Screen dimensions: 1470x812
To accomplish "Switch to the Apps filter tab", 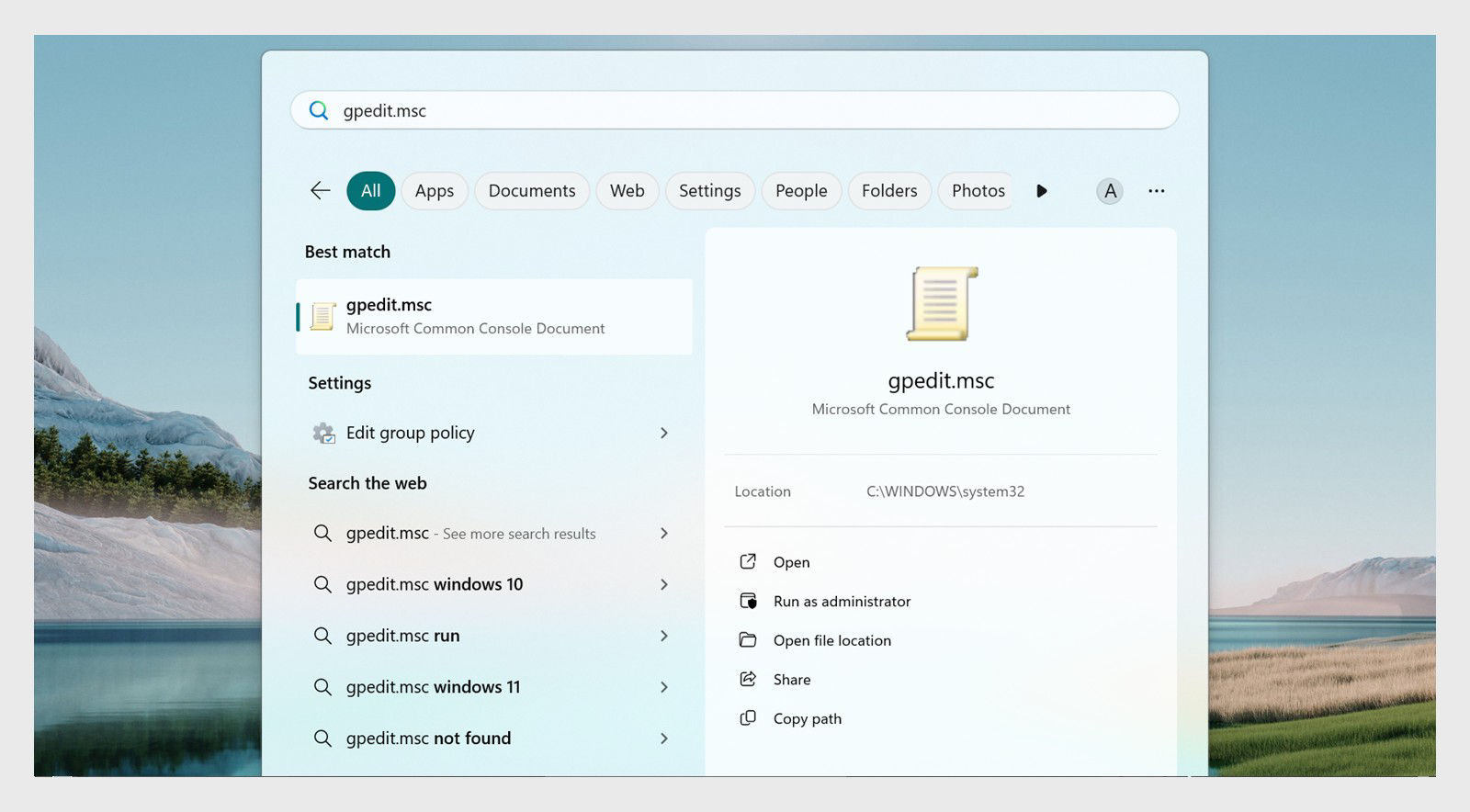I will click(435, 191).
